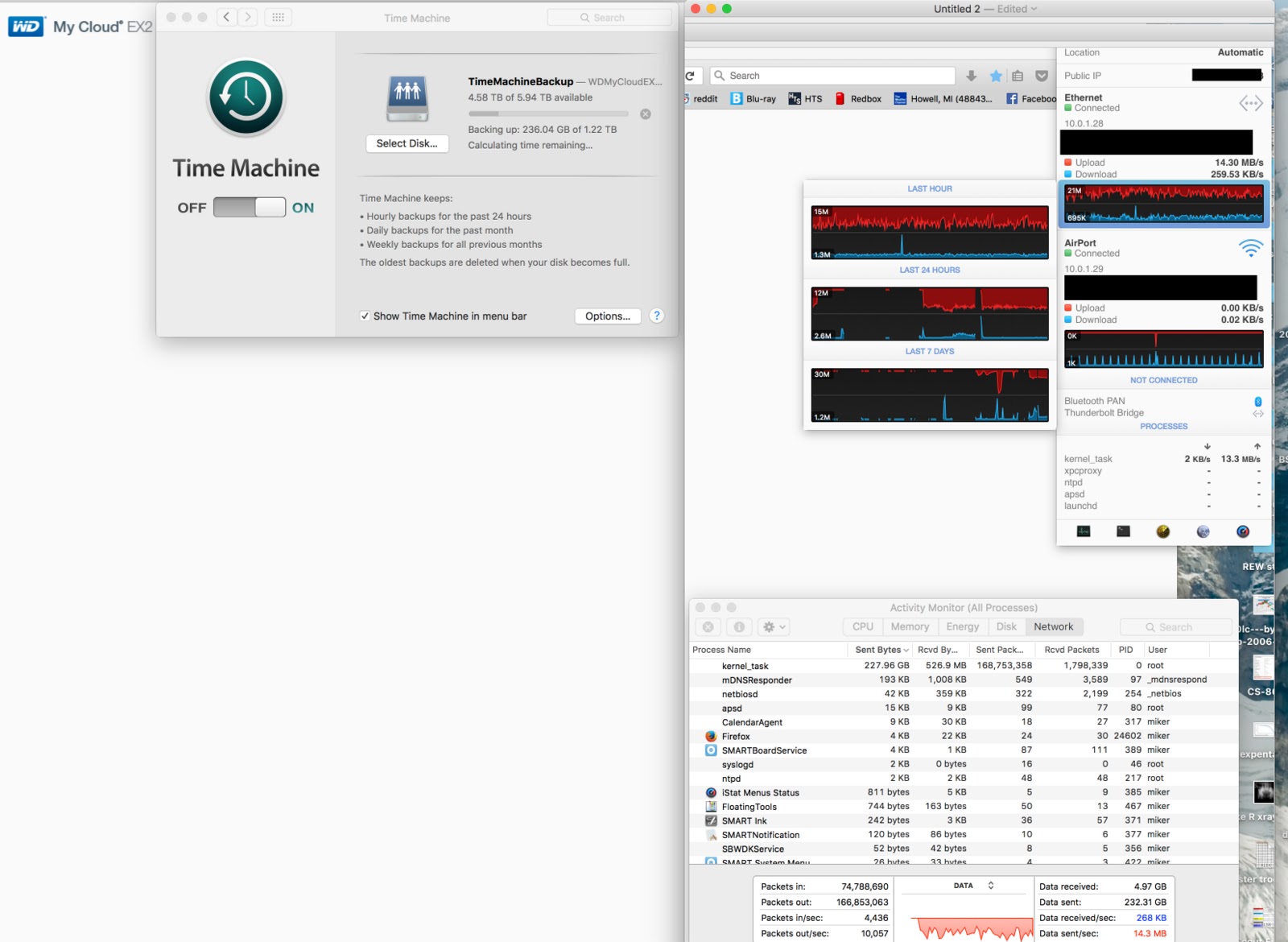
Task: Switch to the Memory tab in Activity Monitor
Action: point(910,626)
